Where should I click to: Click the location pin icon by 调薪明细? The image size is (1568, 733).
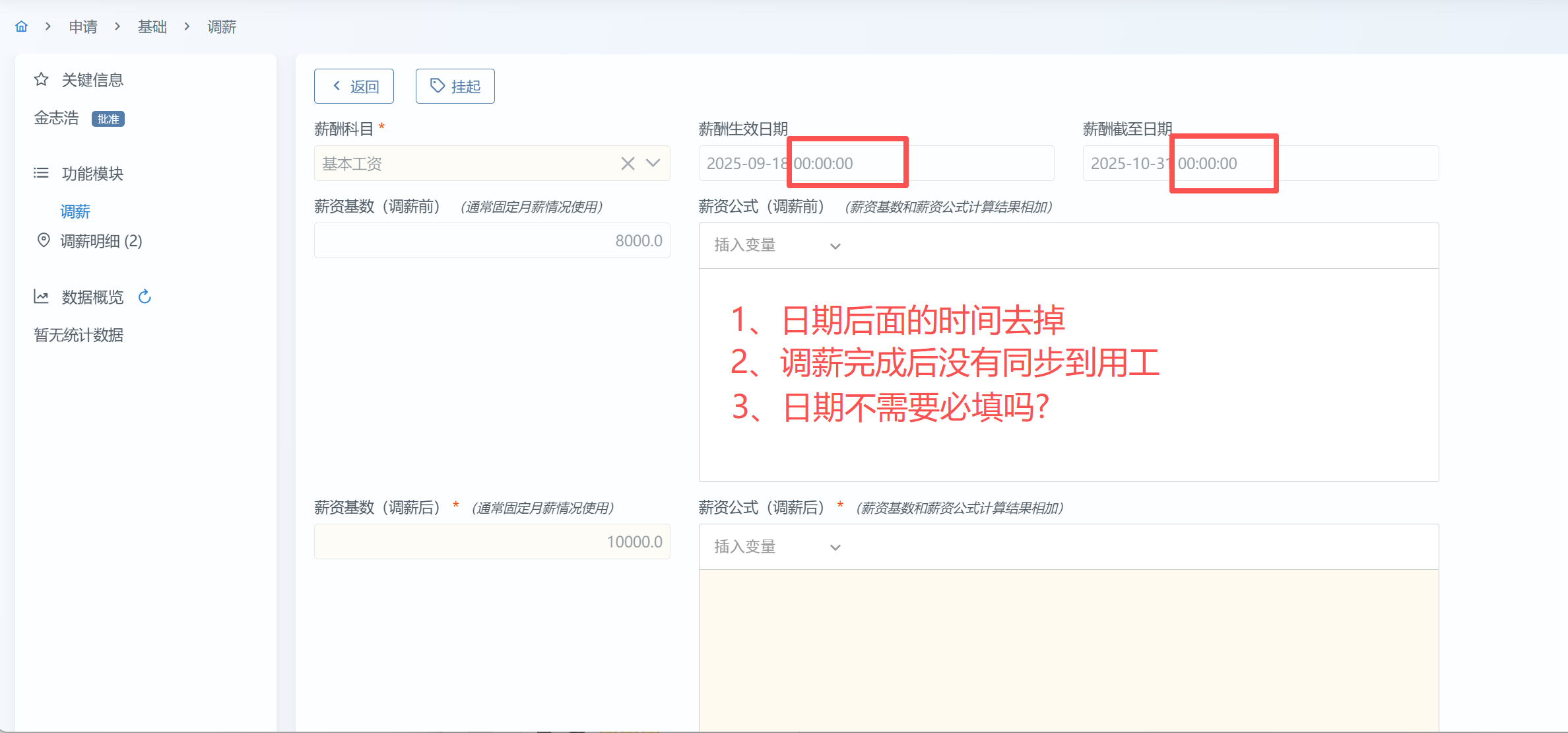44,240
